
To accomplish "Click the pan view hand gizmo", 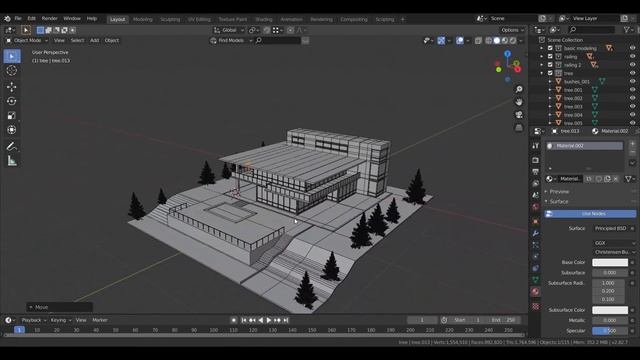I will point(519,102).
